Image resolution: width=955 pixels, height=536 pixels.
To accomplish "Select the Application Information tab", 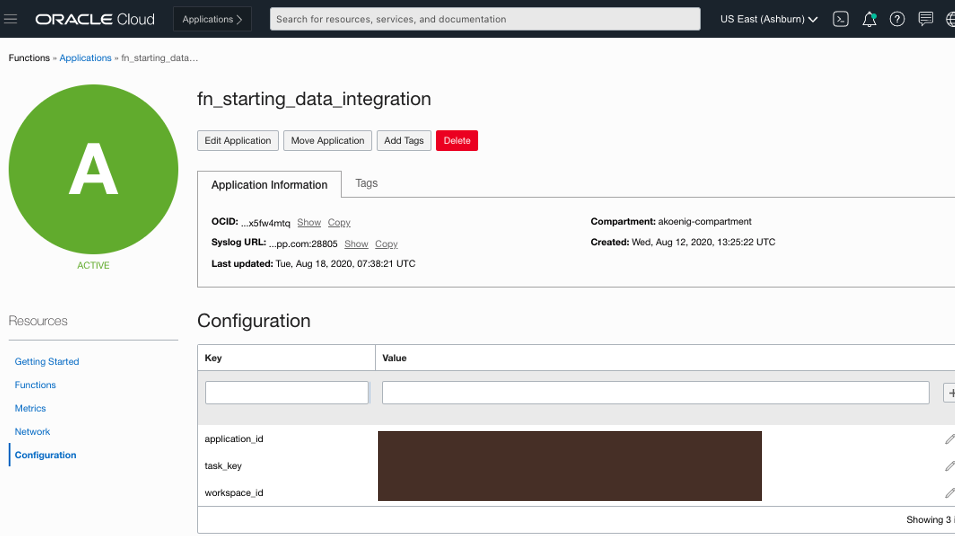I will point(269,185).
